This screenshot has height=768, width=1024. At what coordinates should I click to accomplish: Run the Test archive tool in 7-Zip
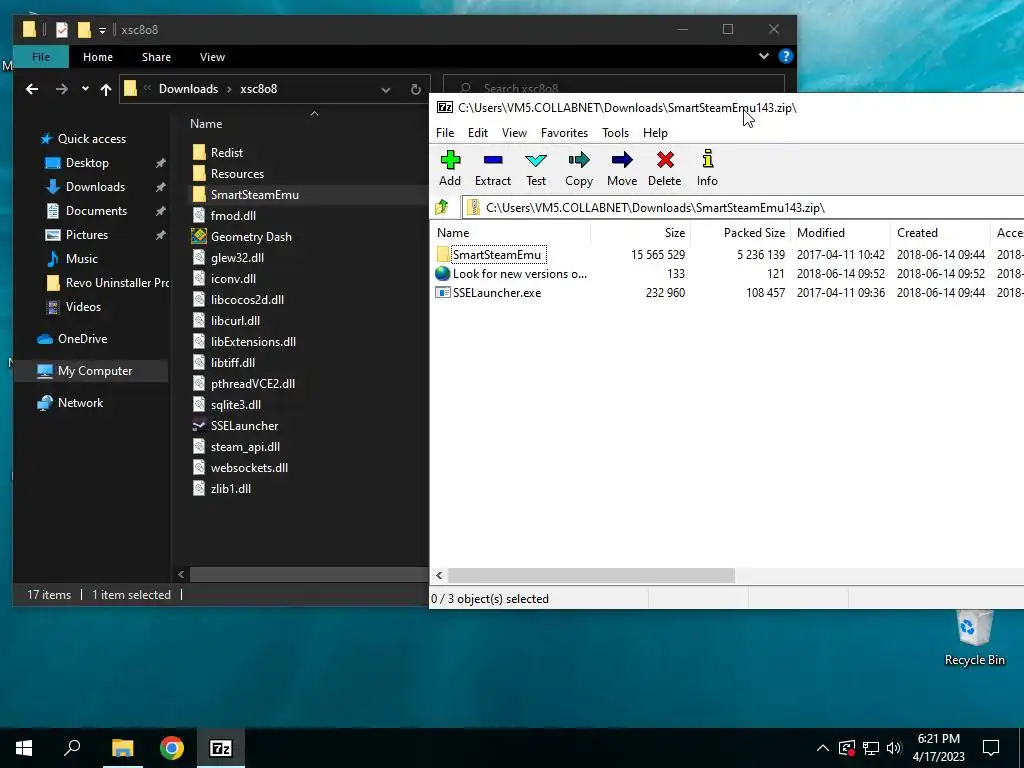pos(536,168)
